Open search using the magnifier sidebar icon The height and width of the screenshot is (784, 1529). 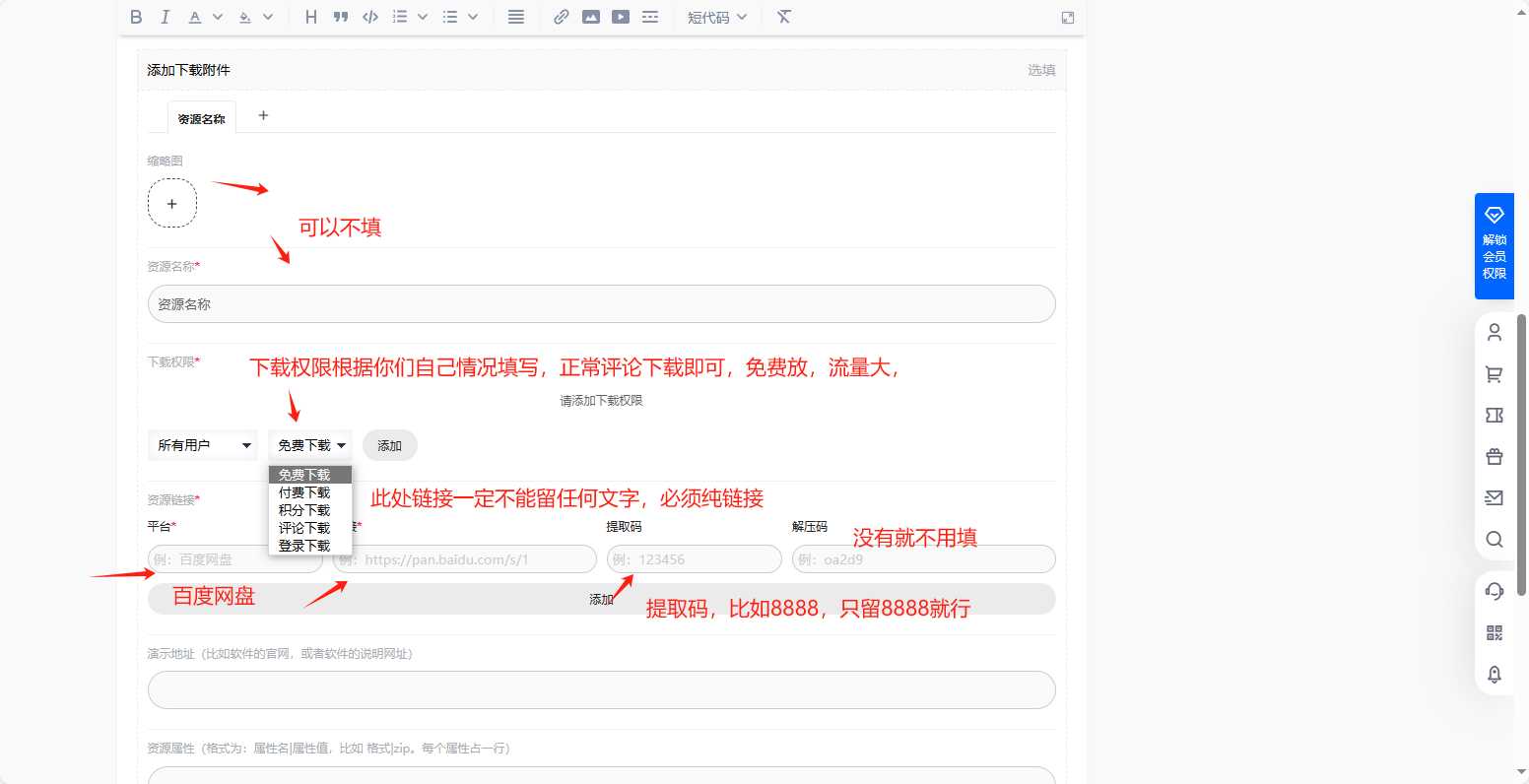pos(1495,540)
